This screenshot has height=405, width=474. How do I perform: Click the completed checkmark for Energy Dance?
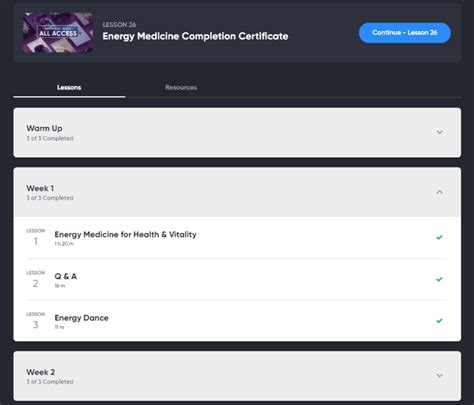pyautogui.click(x=439, y=321)
